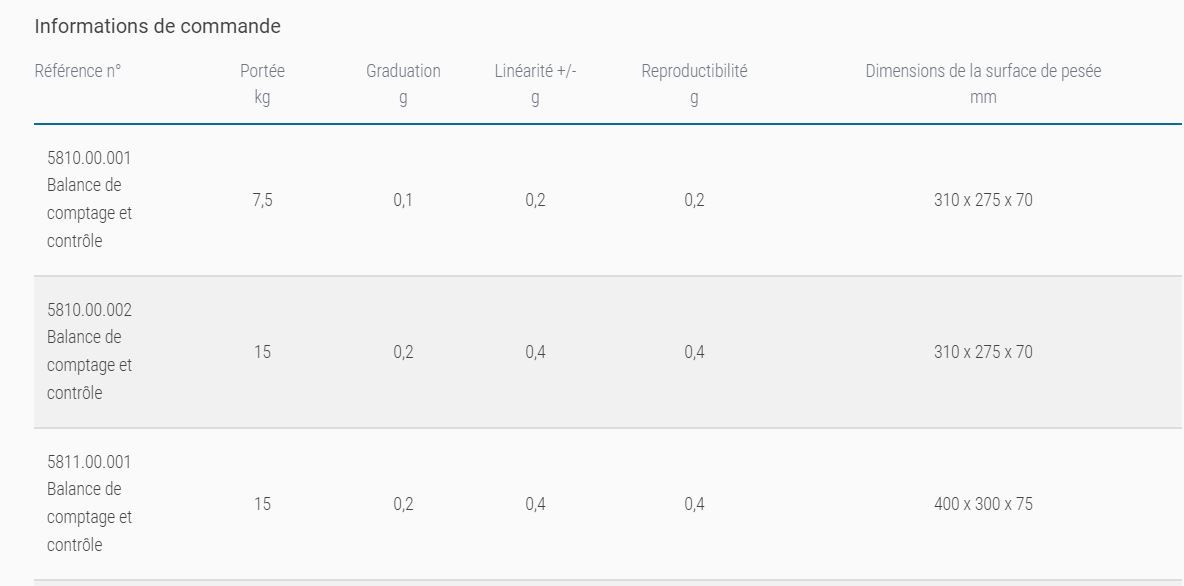Click graduation 0,2 in the 5811.00.001 row
This screenshot has height=586, width=1184.
(403, 504)
